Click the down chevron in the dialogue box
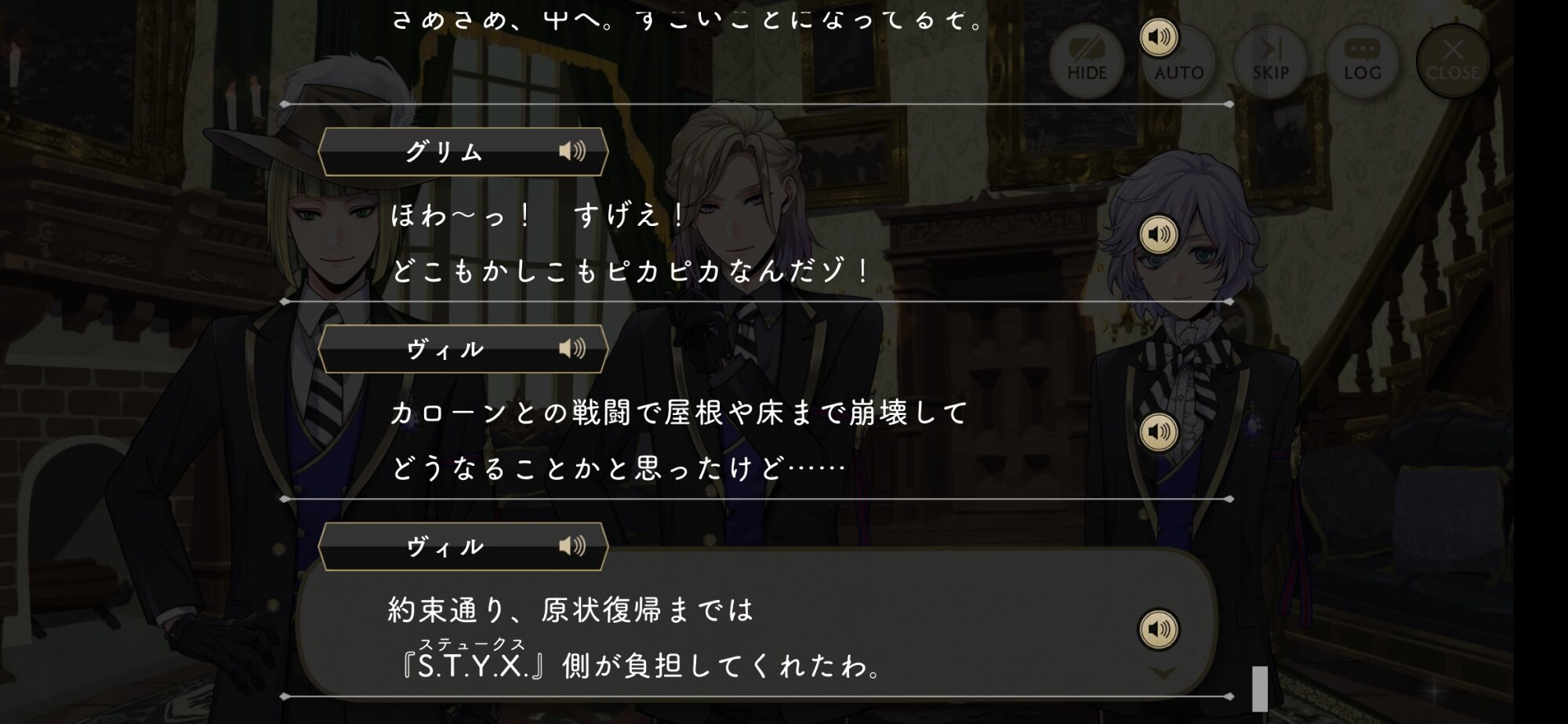The height and width of the screenshot is (724, 1568). 1163,673
